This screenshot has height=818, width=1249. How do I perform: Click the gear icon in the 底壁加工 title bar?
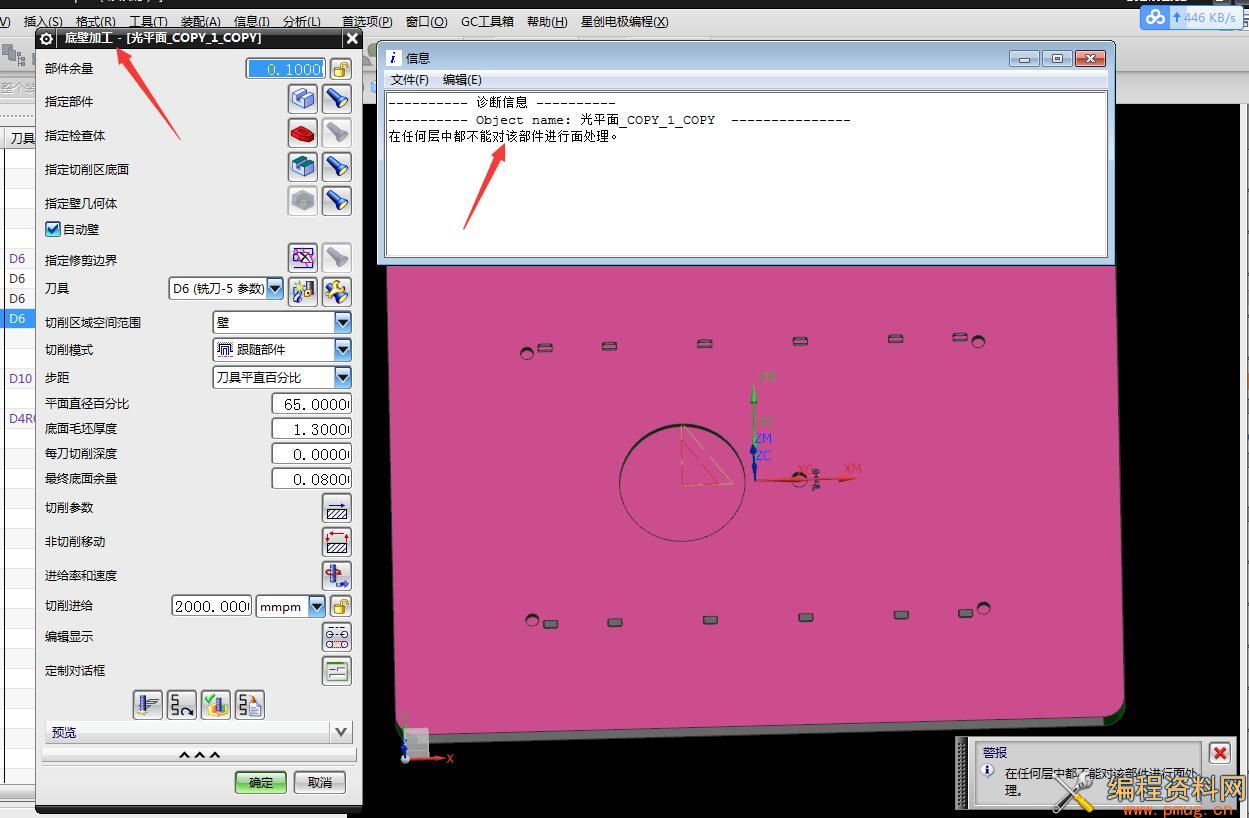pyautogui.click(x=46, y=39)
